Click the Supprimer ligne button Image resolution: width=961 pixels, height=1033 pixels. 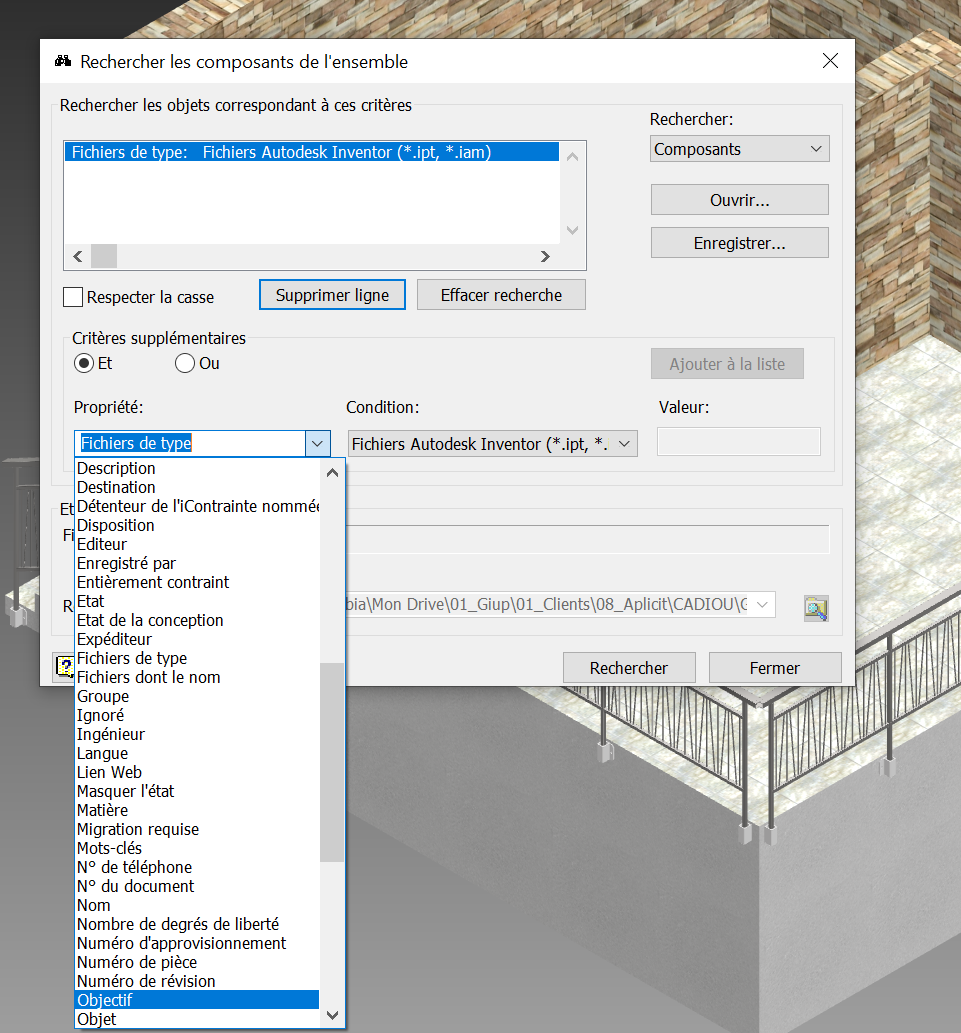click(x=332, y=294)
